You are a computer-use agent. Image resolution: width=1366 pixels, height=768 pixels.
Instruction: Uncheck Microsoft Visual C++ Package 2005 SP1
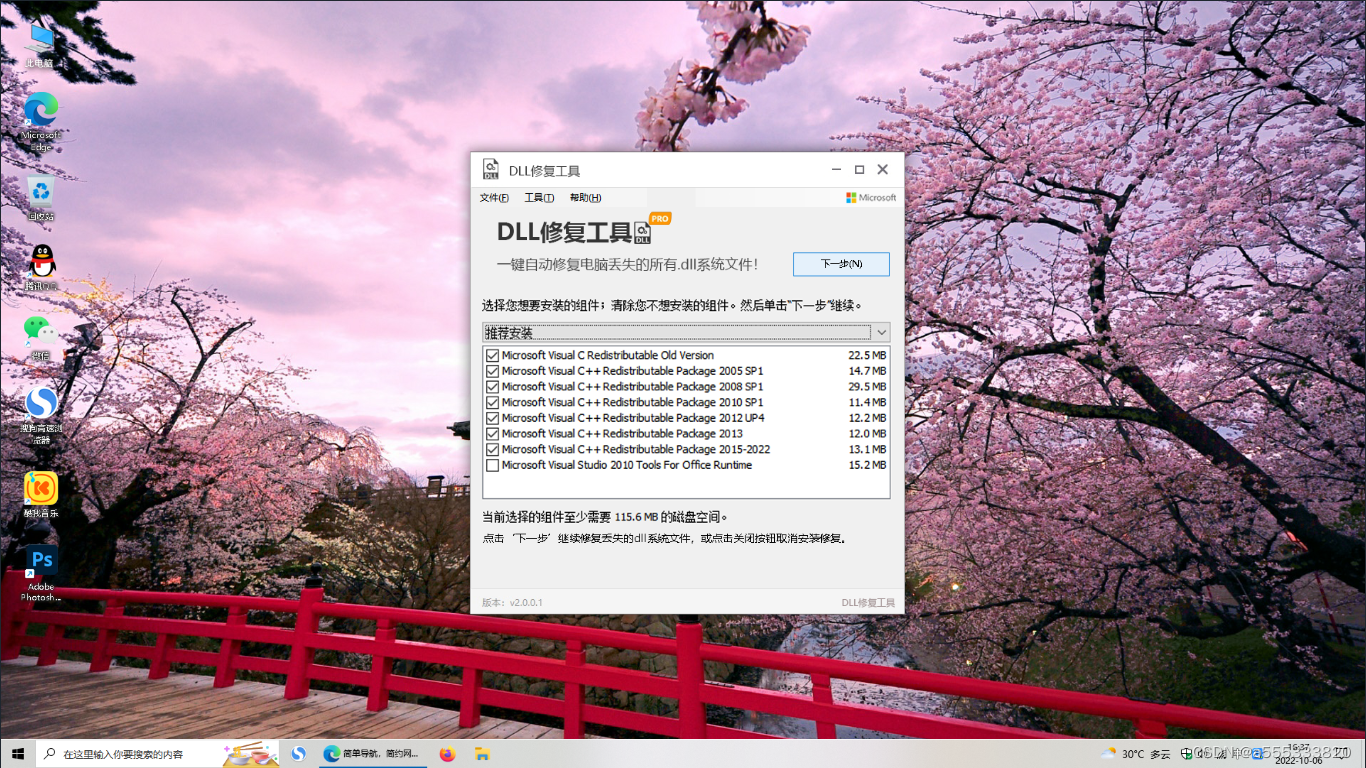tap(492, 371)
